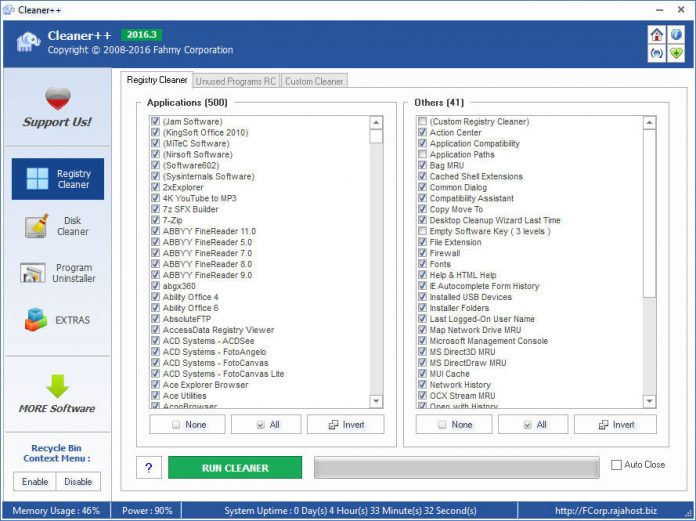This screenshot has width=696, height=521.
Task: Click All under the Applications list
Action: [266, 424]
